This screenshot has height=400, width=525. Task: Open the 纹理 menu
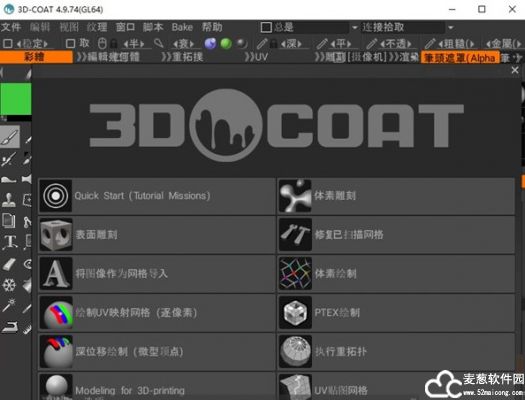point(97,27)
